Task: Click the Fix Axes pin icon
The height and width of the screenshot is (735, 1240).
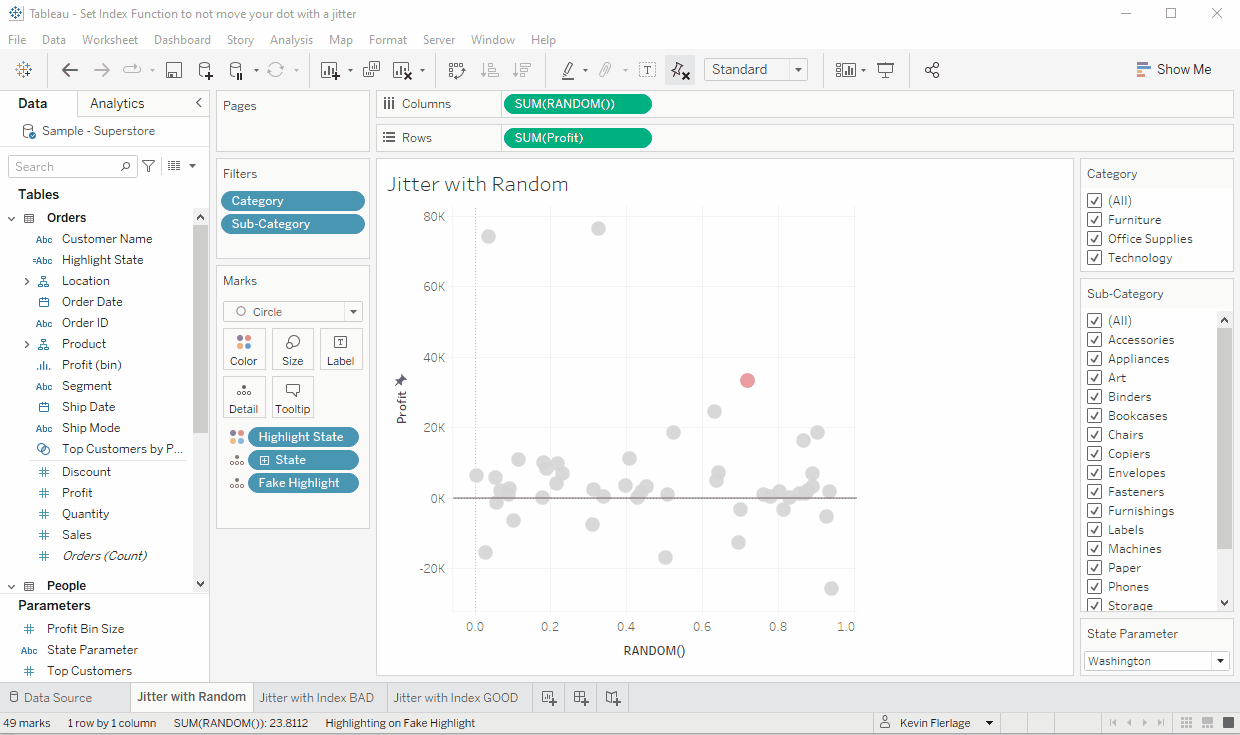Action: point(680,70)
